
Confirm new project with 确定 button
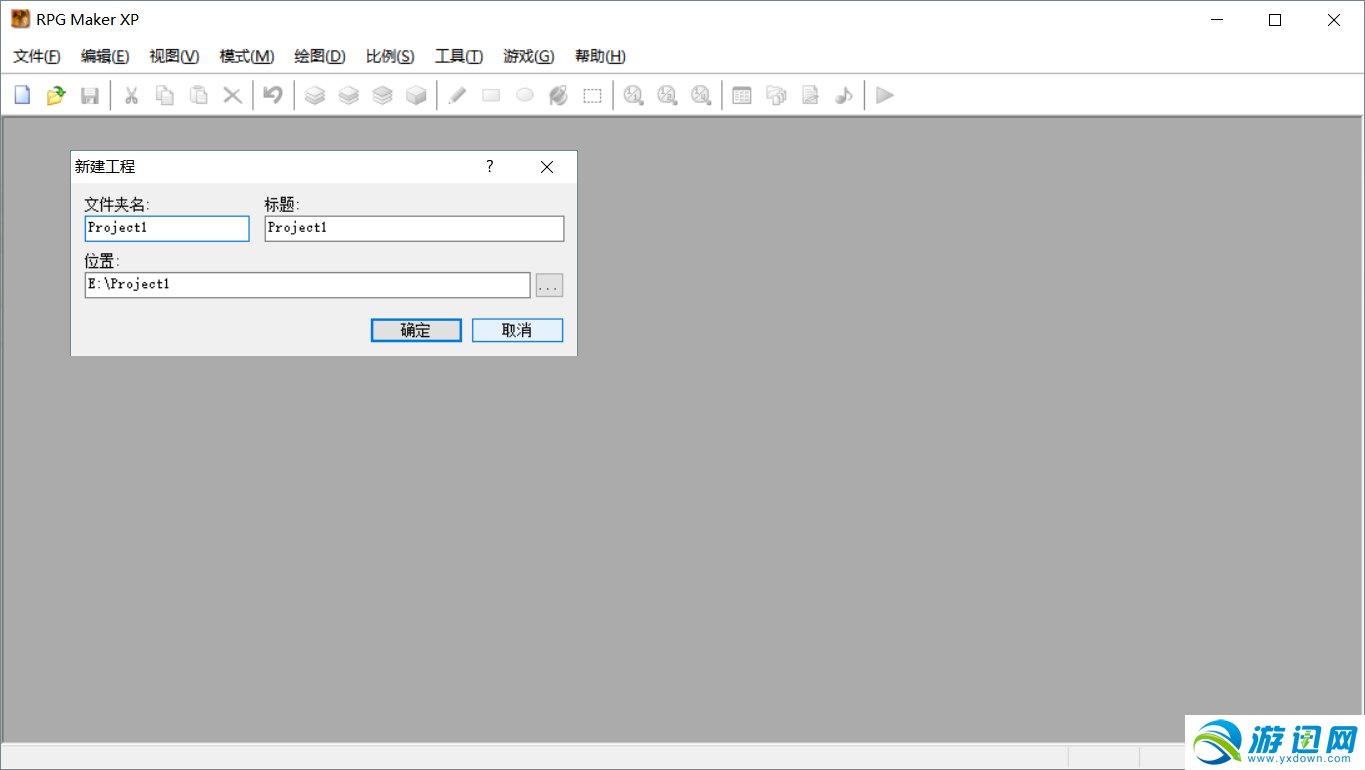click(416, 330)
